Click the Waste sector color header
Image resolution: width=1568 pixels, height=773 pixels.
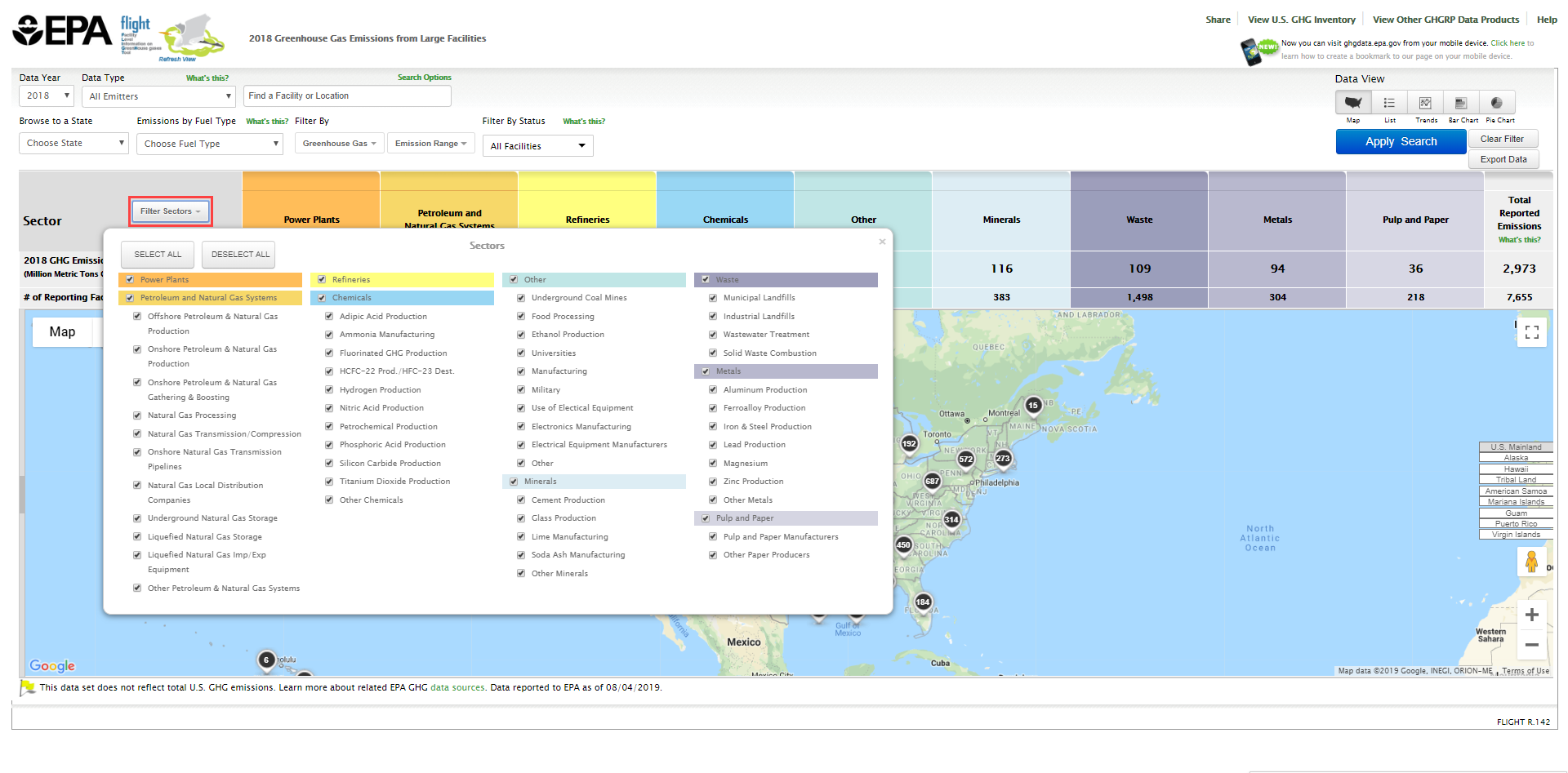pyautogui.click(x=786, y=280)
